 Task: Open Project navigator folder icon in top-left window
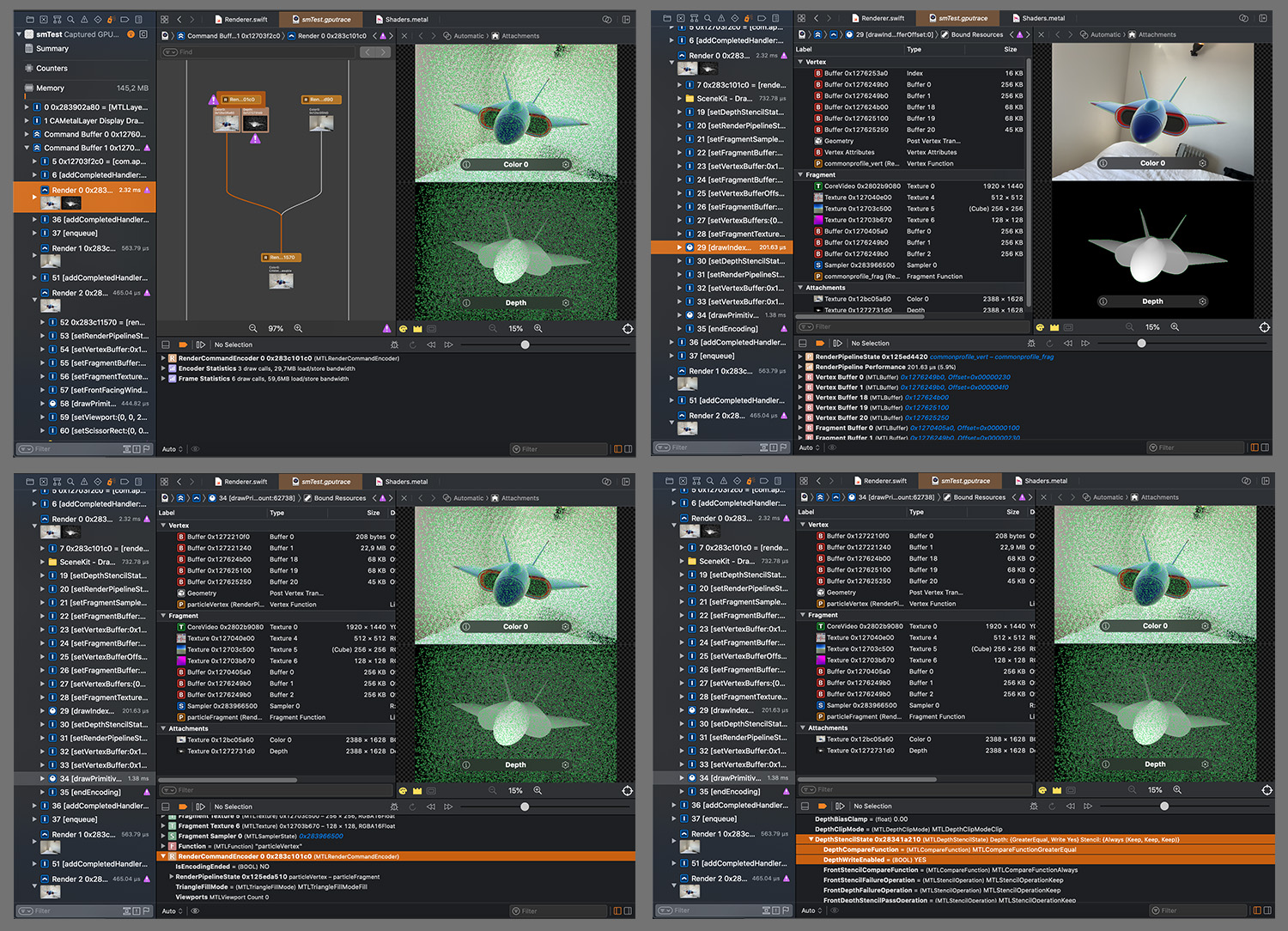click(x=30, y=19)
